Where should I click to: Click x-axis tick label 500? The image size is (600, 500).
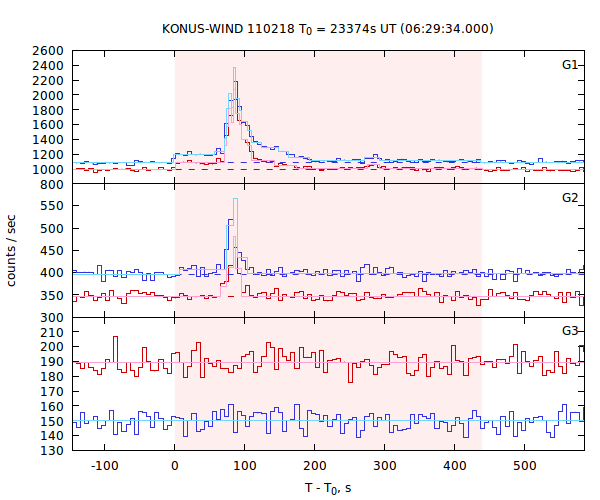pyautogui.click(x=525, y=466)
